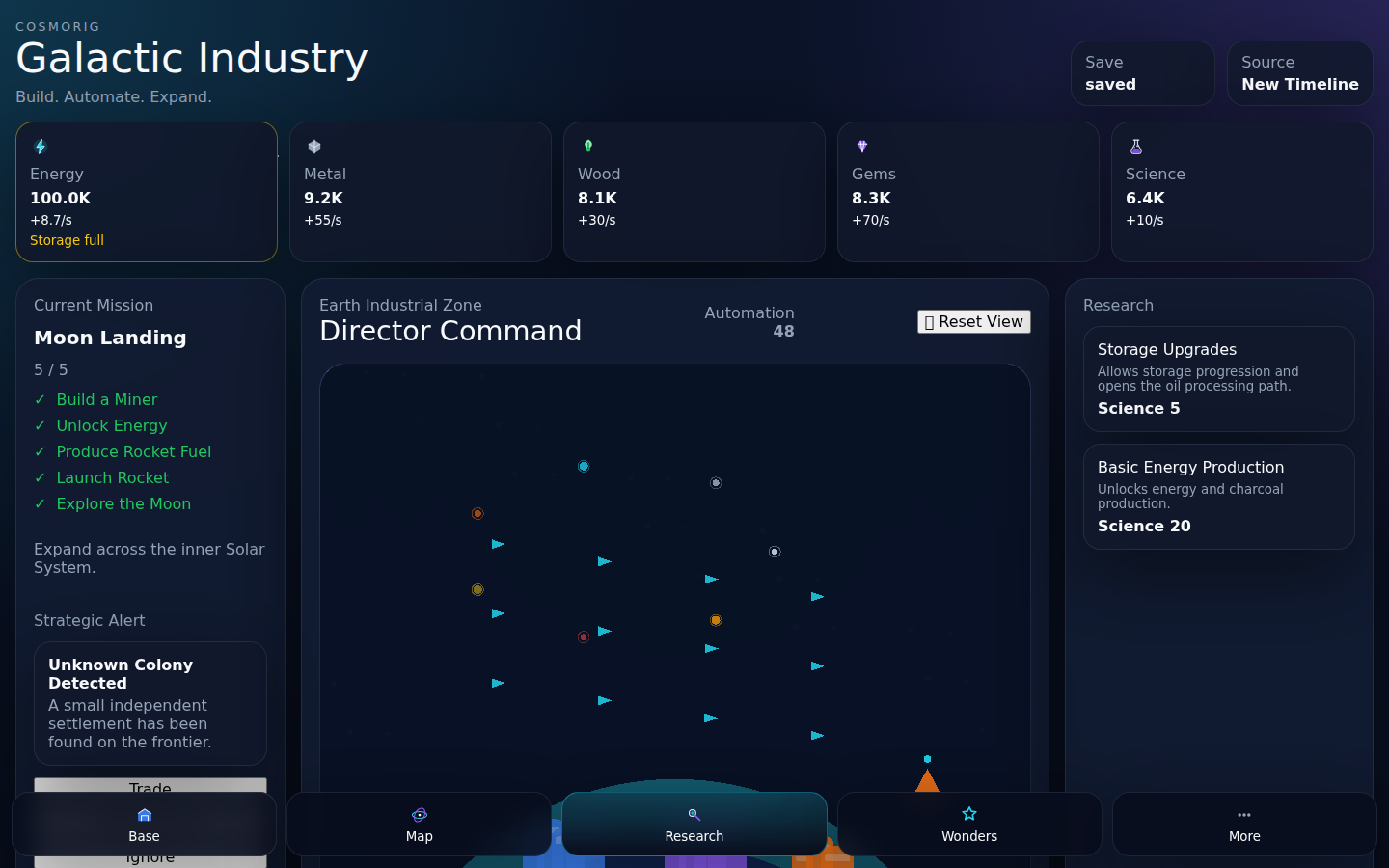The image size is (1389, 868).
Task: Click the Gems rate +70/s
Action: click(x=871, y=220)
